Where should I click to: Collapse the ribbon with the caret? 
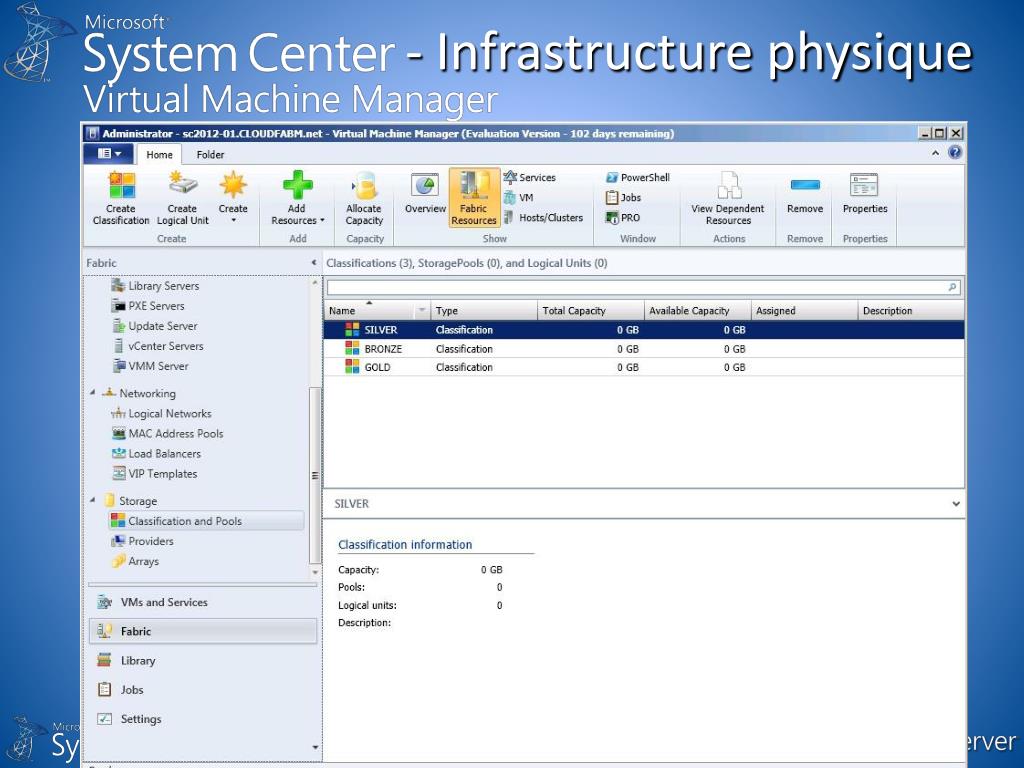coord(935,153)
